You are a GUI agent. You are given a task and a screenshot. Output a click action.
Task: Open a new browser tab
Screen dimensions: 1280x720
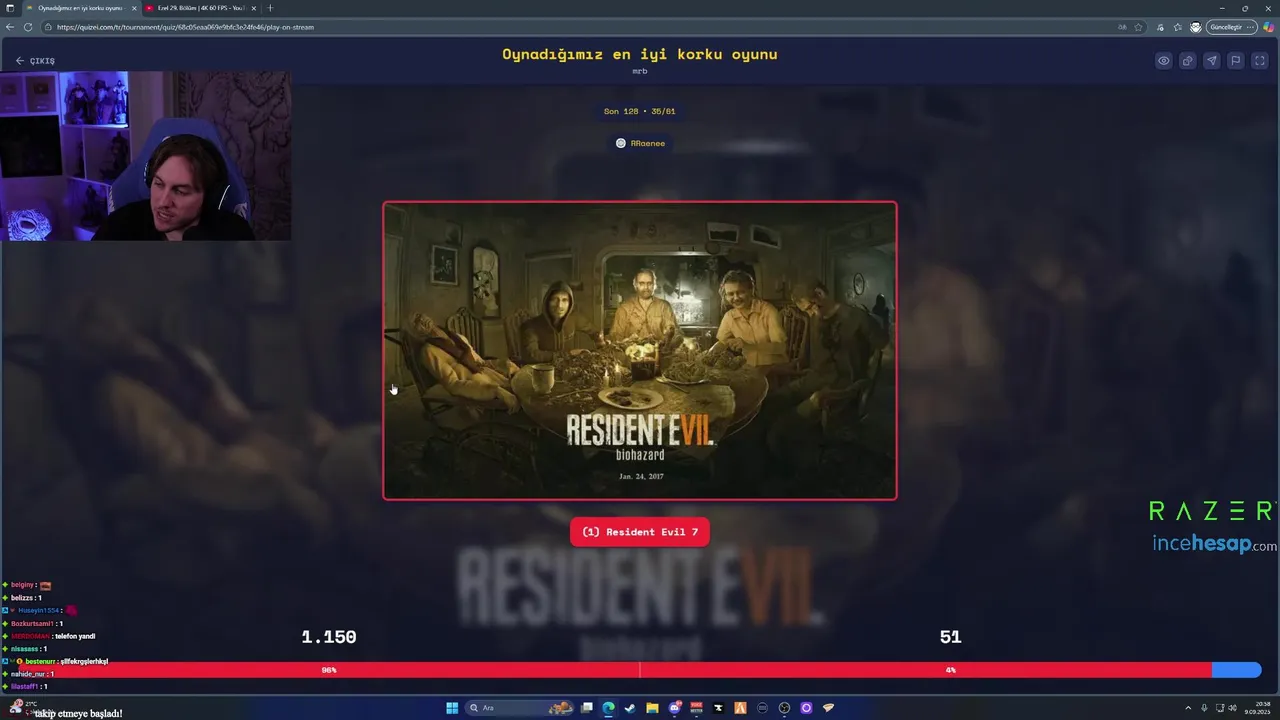coord(270,8)
